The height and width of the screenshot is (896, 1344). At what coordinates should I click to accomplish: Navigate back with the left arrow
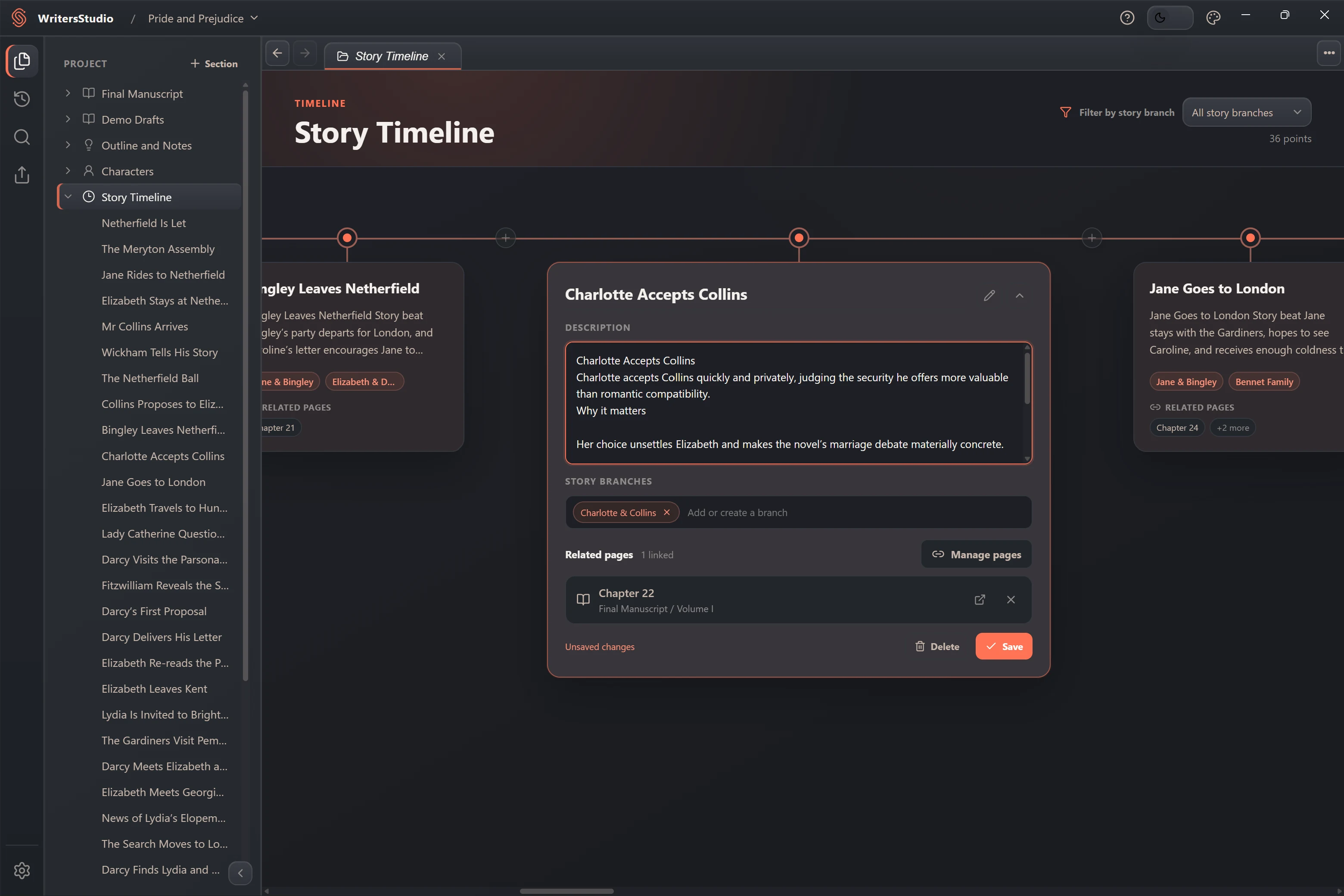pos(277,53)
